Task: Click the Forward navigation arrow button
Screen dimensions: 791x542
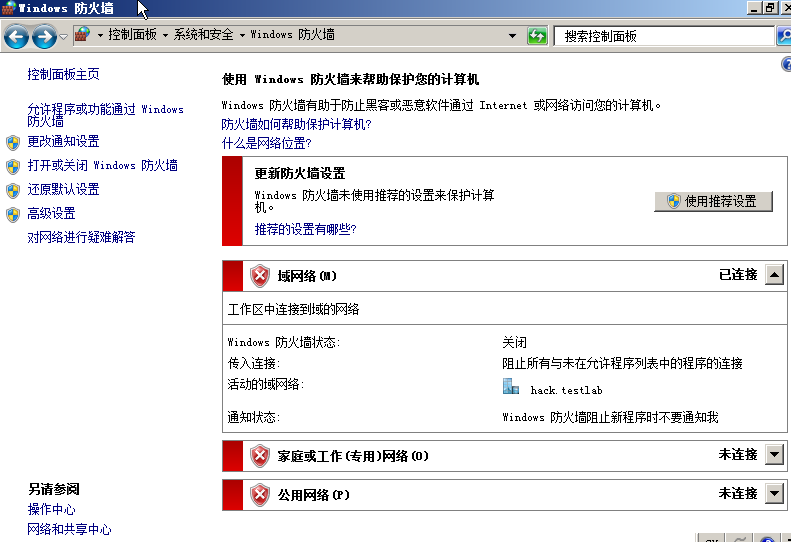Action: tap(43, 37)
